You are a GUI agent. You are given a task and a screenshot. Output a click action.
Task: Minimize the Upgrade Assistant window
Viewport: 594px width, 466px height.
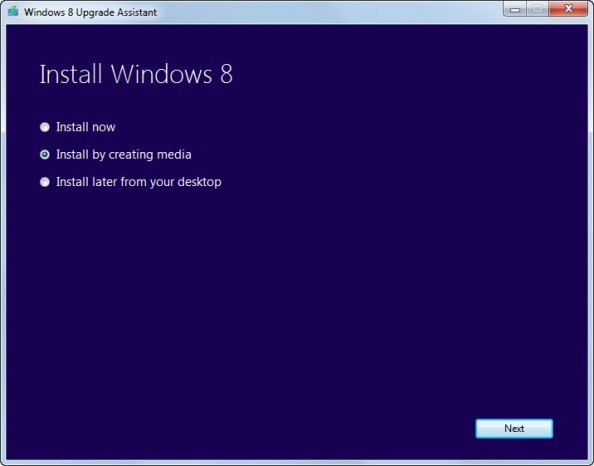(514, 9)
